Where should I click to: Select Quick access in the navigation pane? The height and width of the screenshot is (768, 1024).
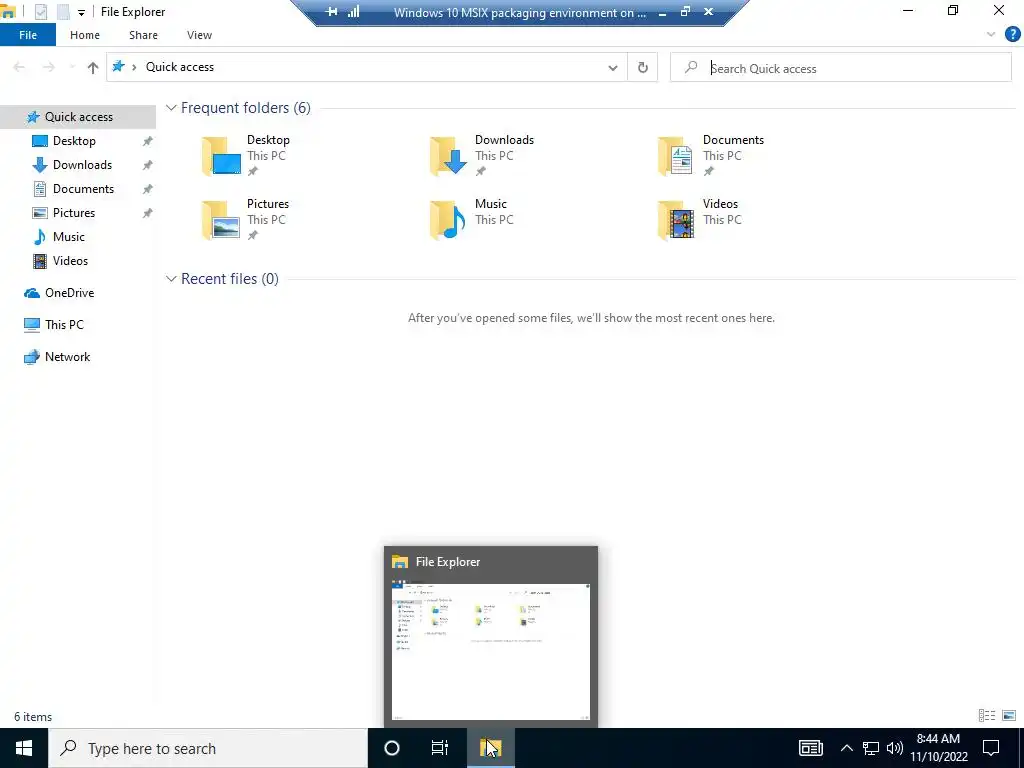(x=78, y=117)
